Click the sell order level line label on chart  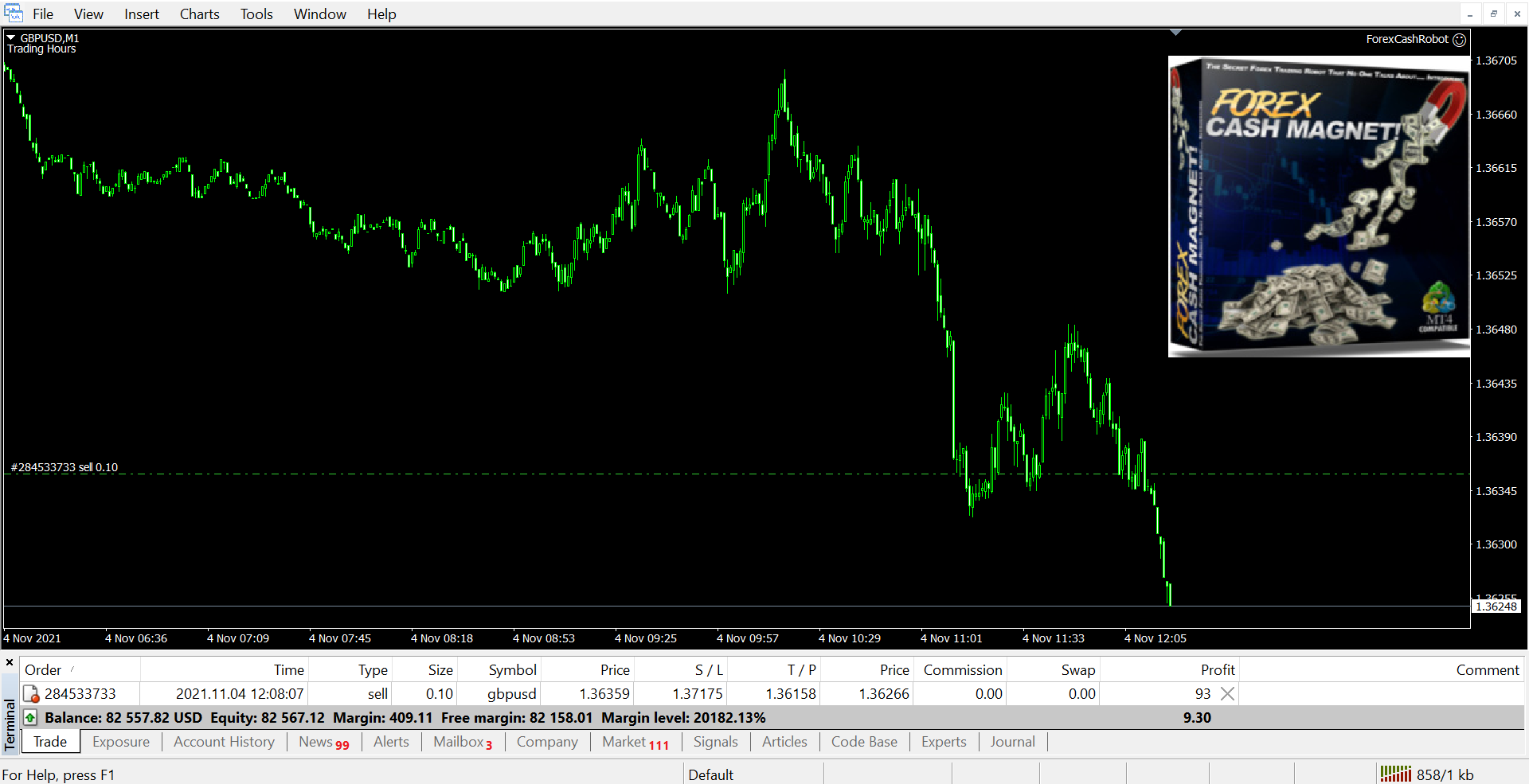coord(65,467)
